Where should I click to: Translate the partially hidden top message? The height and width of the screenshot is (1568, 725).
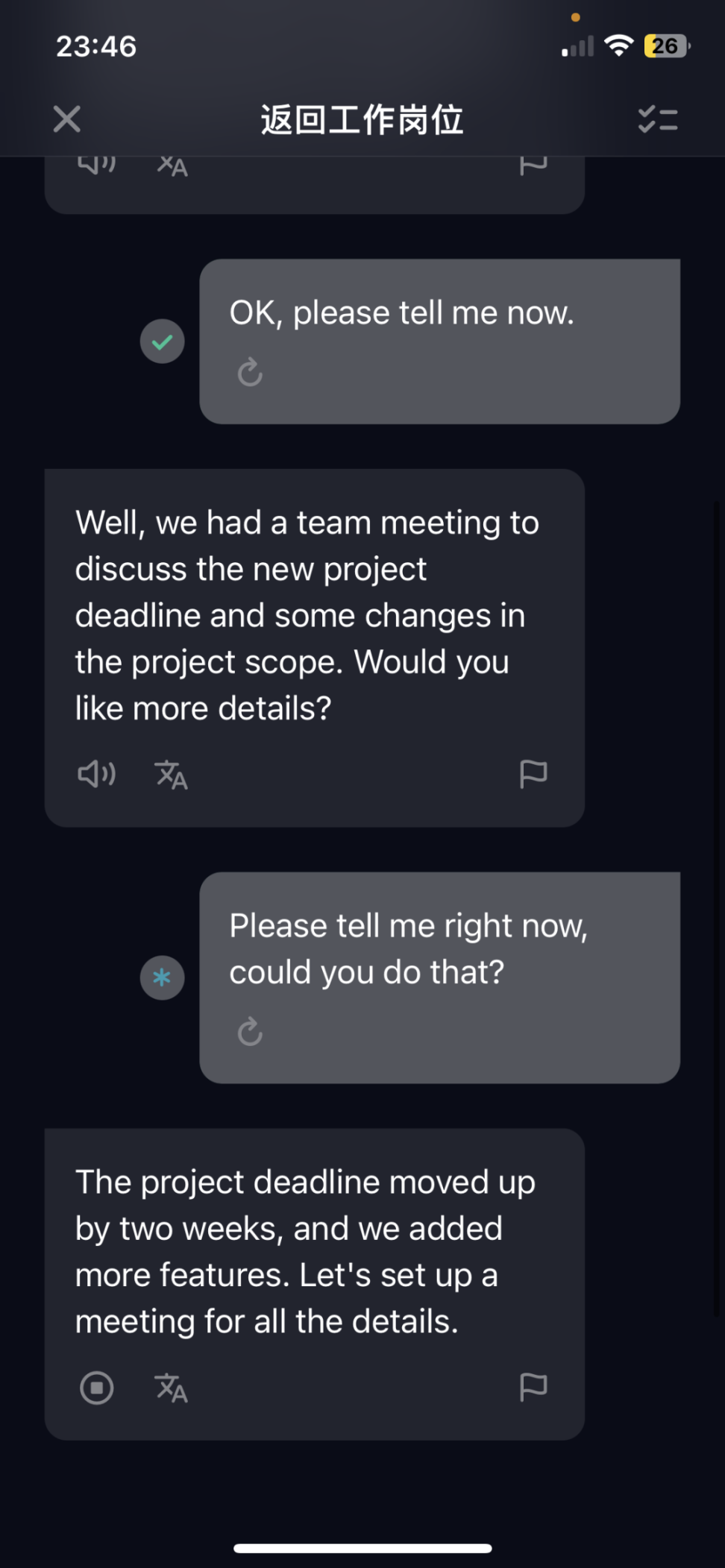point(172,166)
